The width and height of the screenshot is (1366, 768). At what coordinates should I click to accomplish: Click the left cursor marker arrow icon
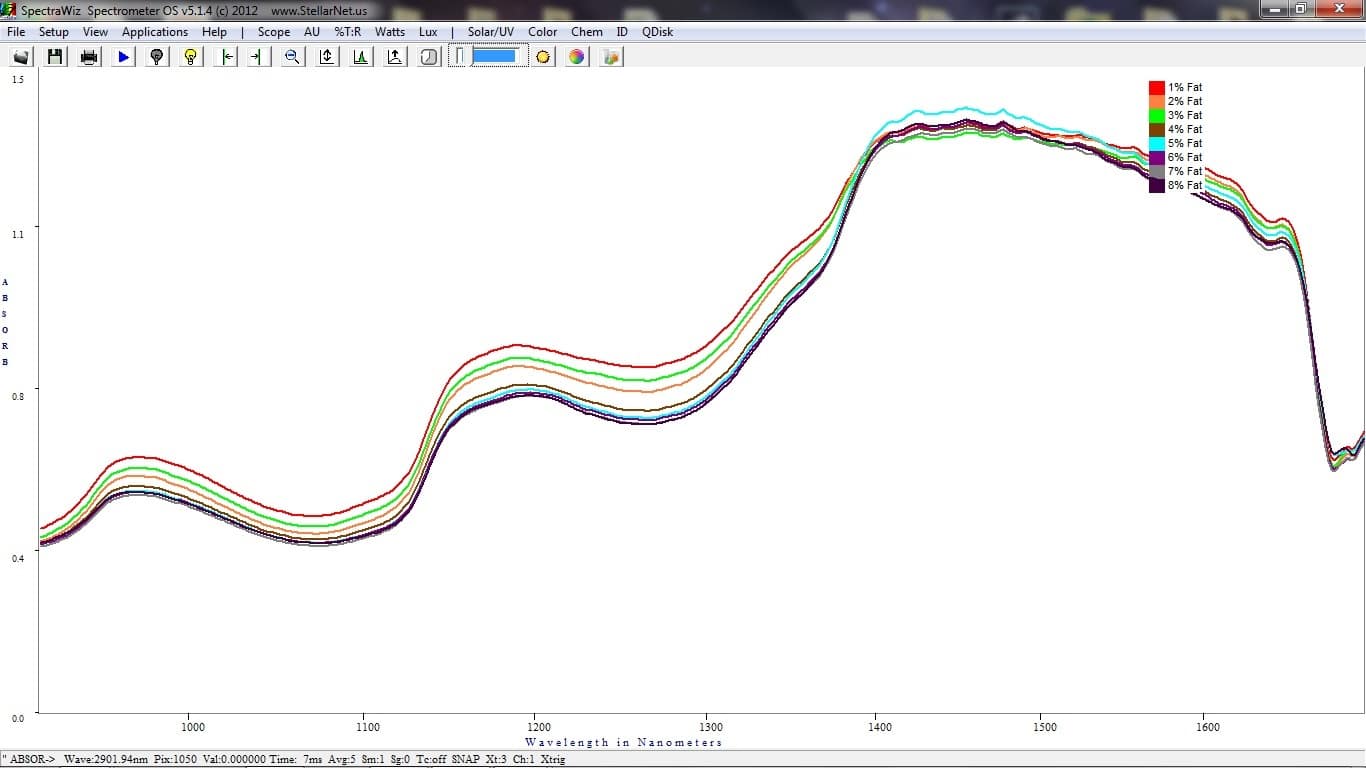click(226, 57)
